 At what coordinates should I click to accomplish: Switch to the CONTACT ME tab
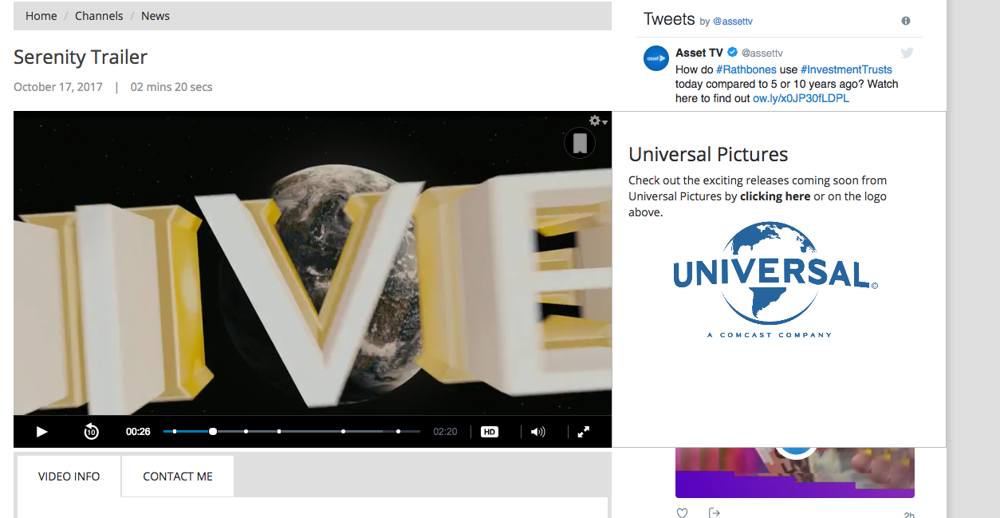pos(177,476)
